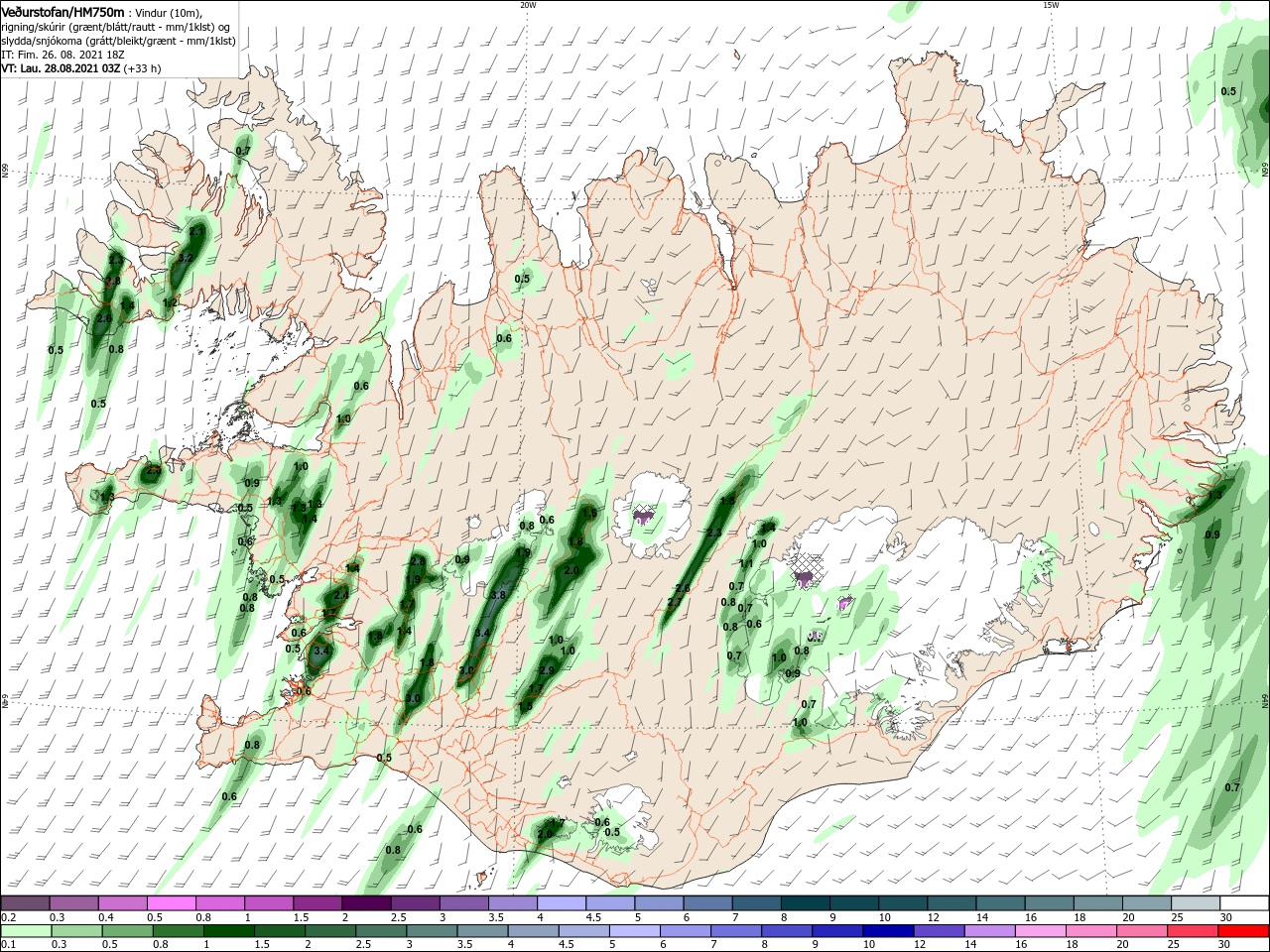Pick the 0.3 green swatch in lower legend
The image size is (1270, 952).
pos(75,931)
